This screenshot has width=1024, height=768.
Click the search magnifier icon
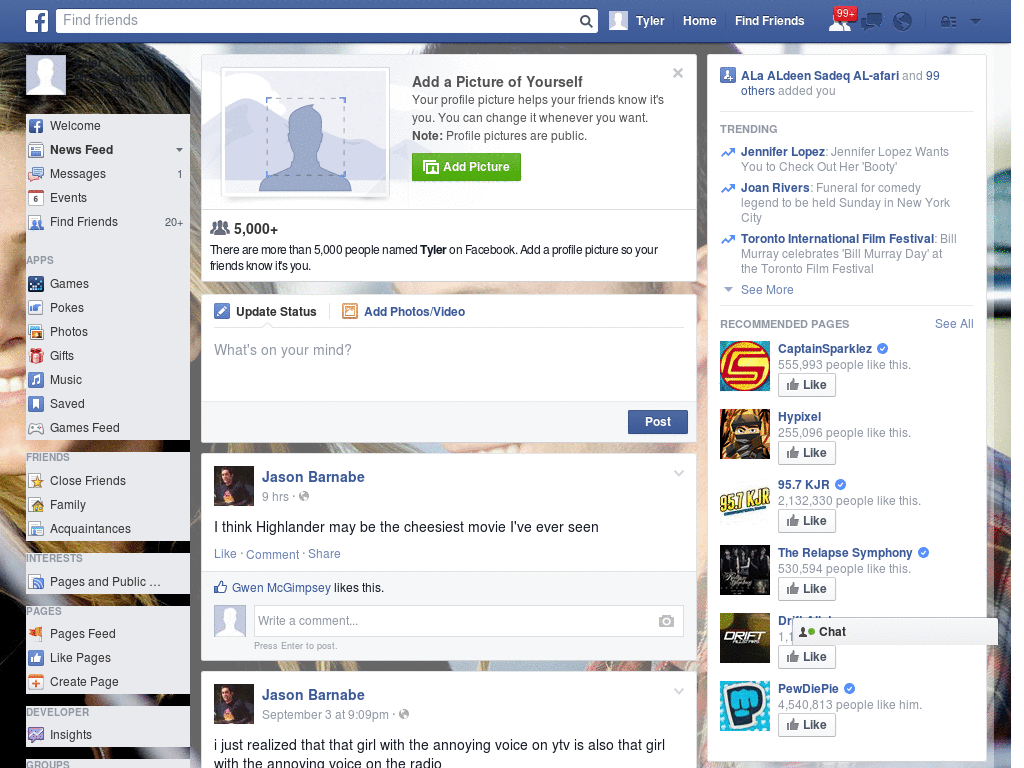coord(586,22)
